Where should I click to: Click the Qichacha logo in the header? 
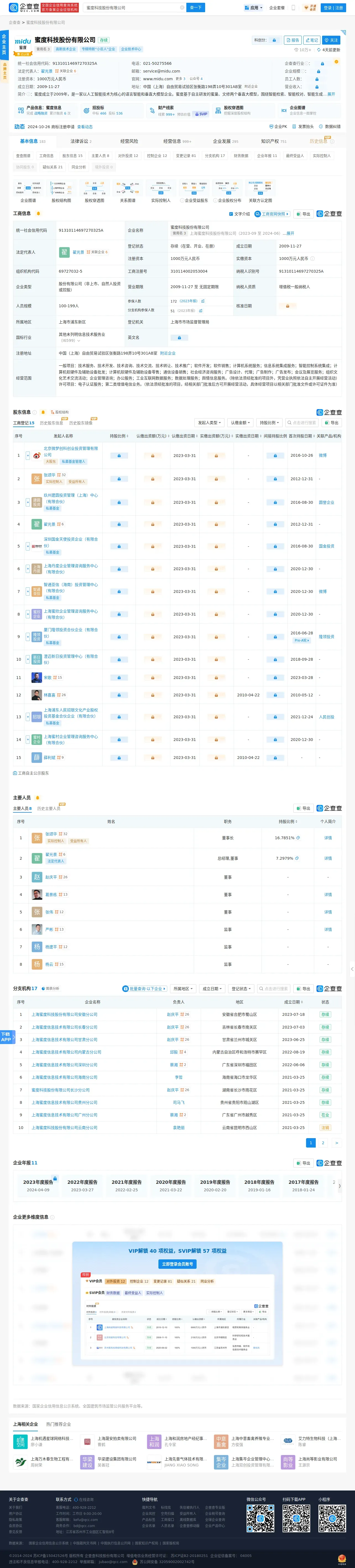click(x=25, y=7)
